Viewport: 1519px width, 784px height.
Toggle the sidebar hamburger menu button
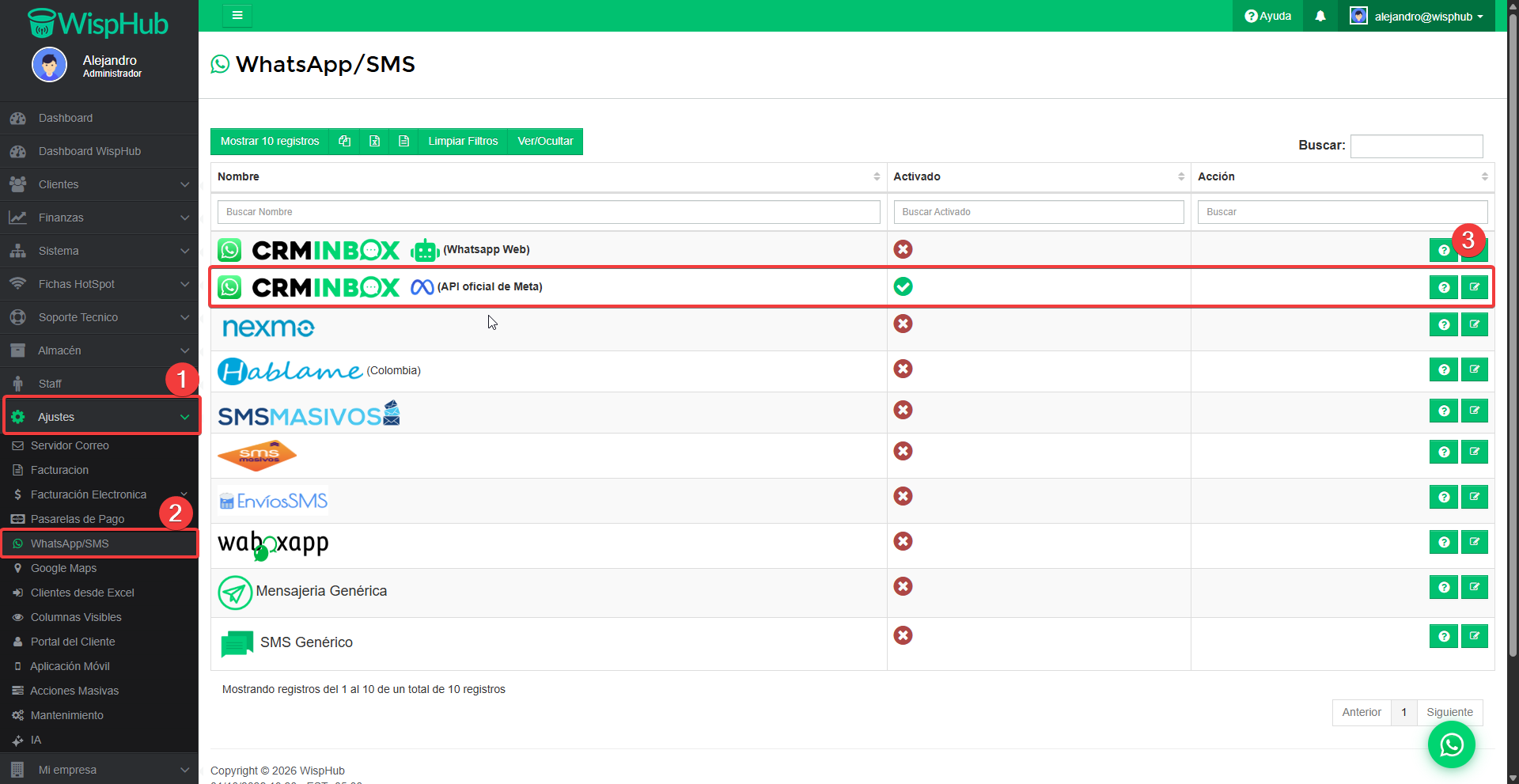(x=237, y=15)
